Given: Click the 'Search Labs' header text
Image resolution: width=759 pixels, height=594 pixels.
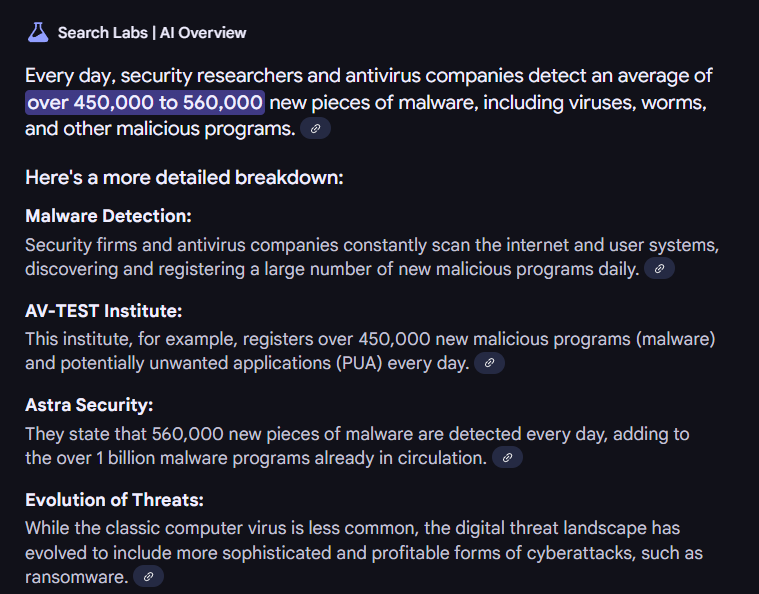Looking at the screenshot, I should 103,33.
